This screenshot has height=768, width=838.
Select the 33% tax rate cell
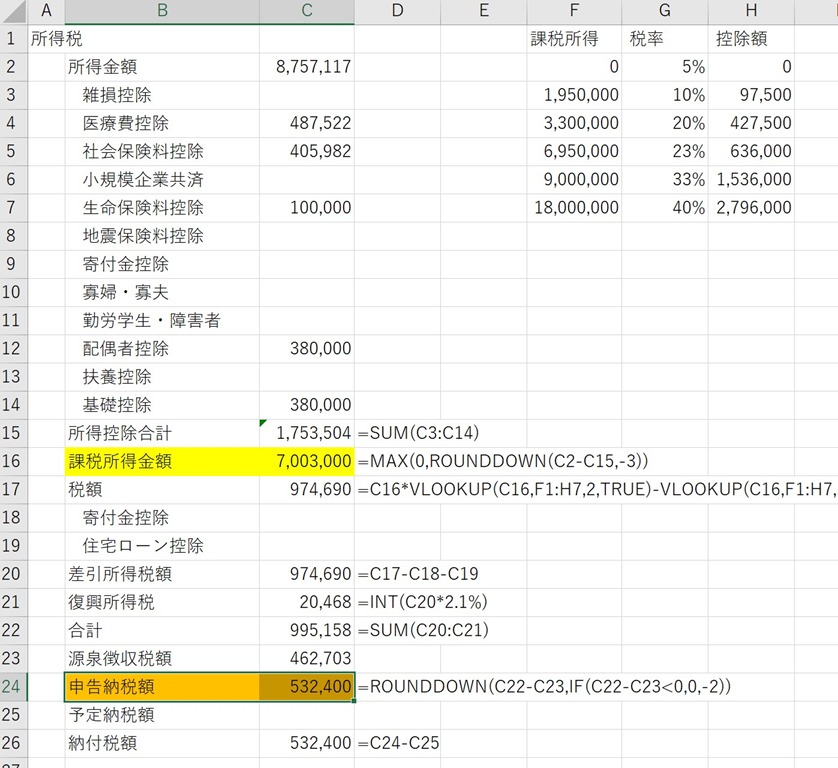pos(665,180)
